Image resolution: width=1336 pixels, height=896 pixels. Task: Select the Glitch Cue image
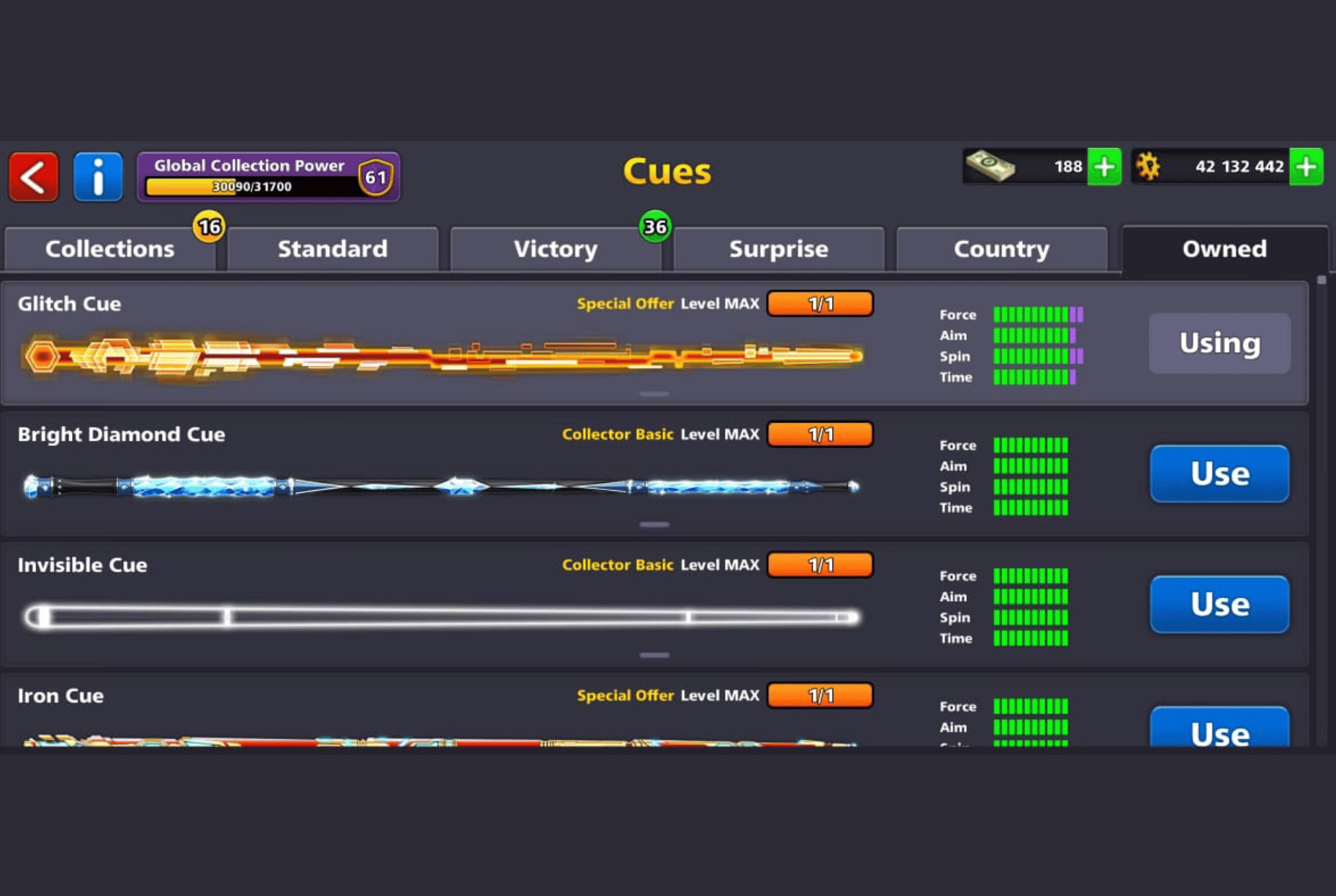pyautogui.click(x=443, y=356)
